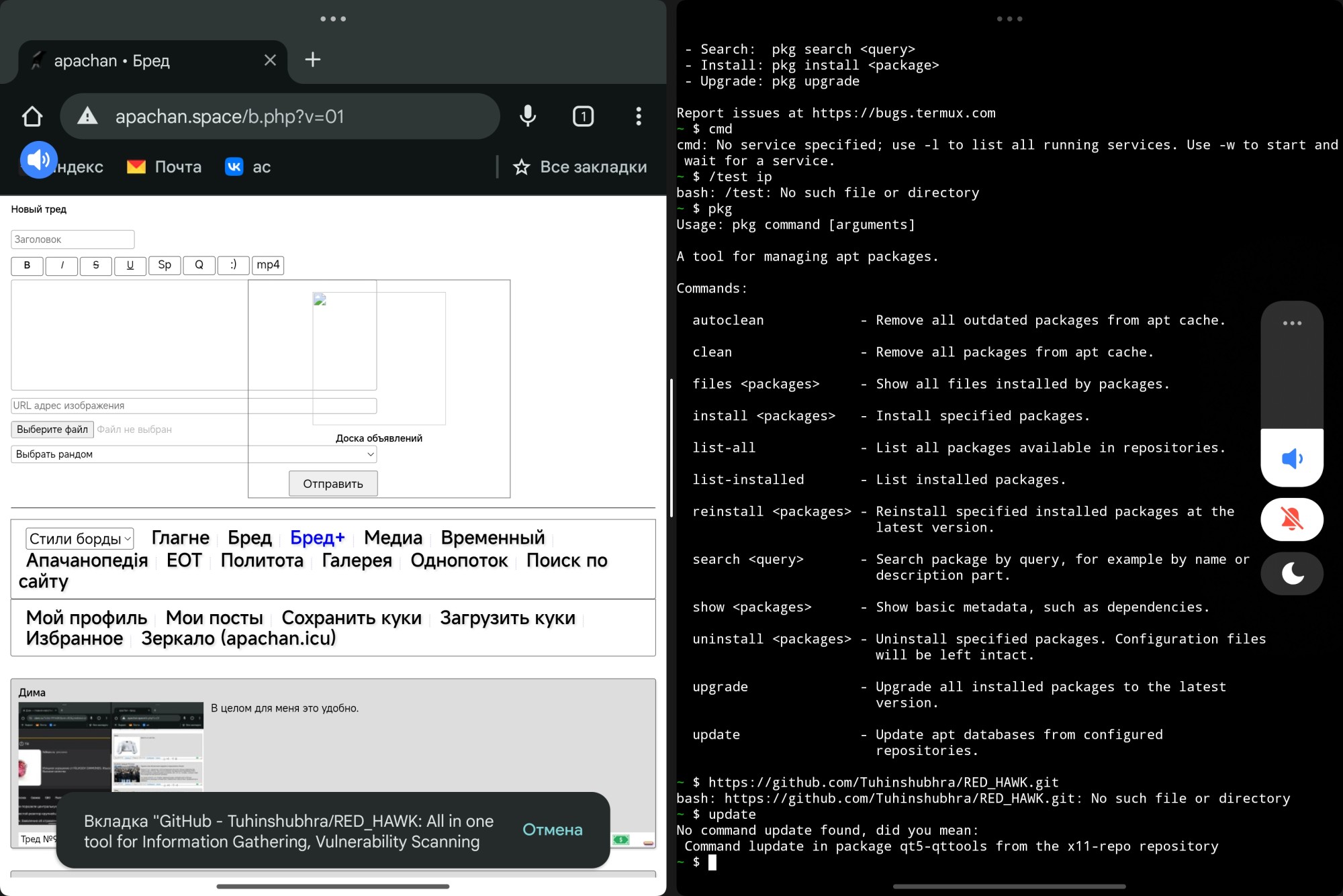Viewport: 1343px width, 896px height.
Task: Toggle the media volume speaker button
Action: click(x=1291, y=459)
